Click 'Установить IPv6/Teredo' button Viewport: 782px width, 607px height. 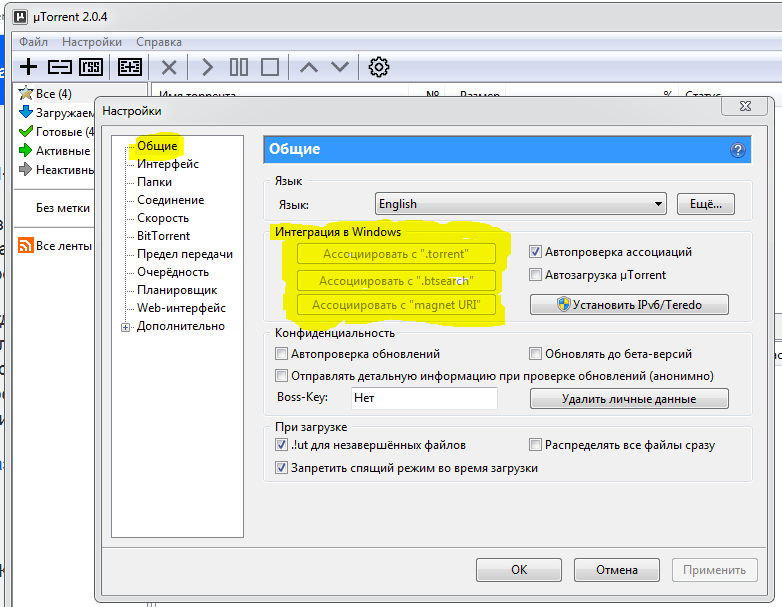629,304
